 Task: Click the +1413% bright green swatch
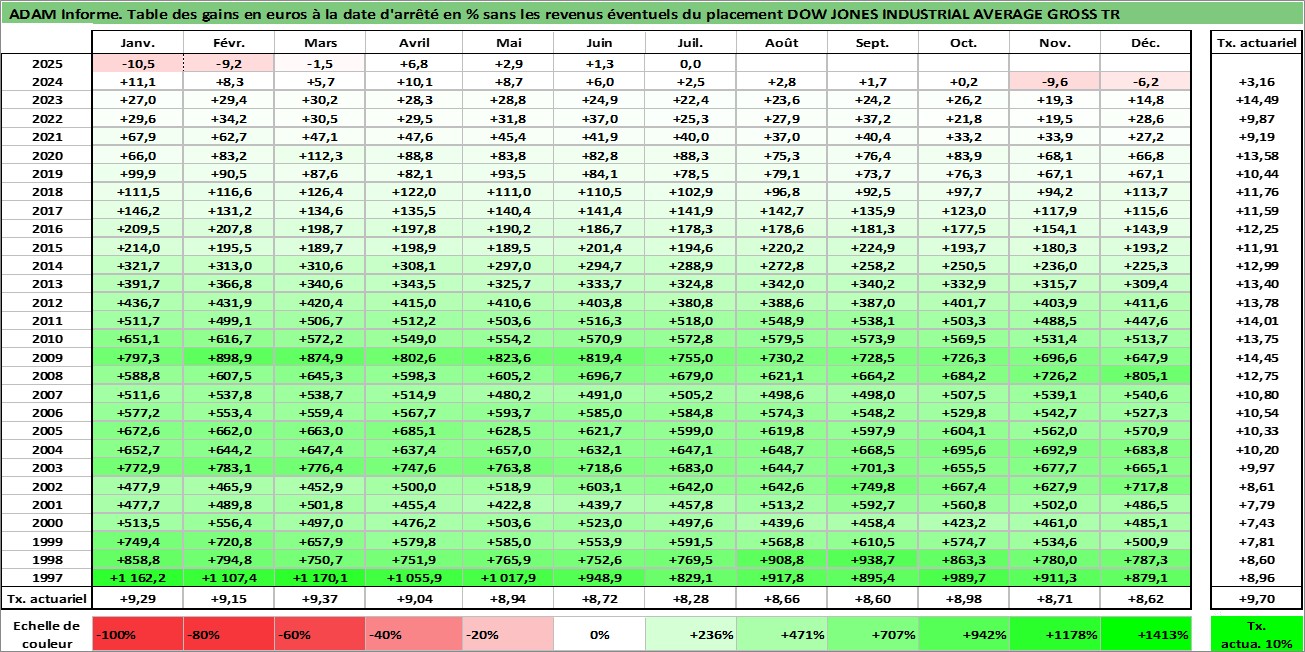tap(1146, 634)
